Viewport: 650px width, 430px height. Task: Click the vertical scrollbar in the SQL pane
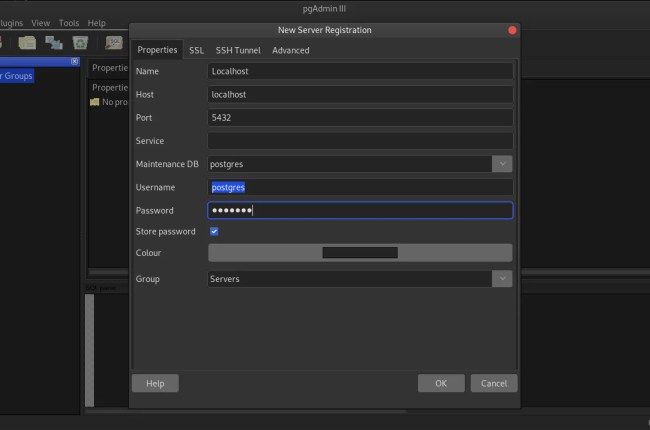pos(90,350)
